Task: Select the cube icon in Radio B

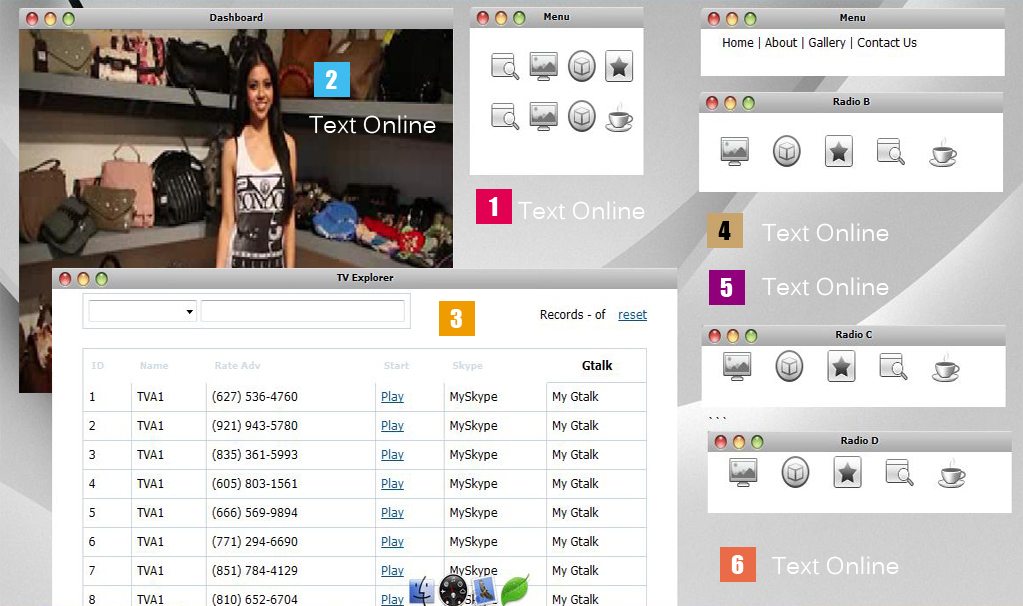Action: tap(786, 151)
